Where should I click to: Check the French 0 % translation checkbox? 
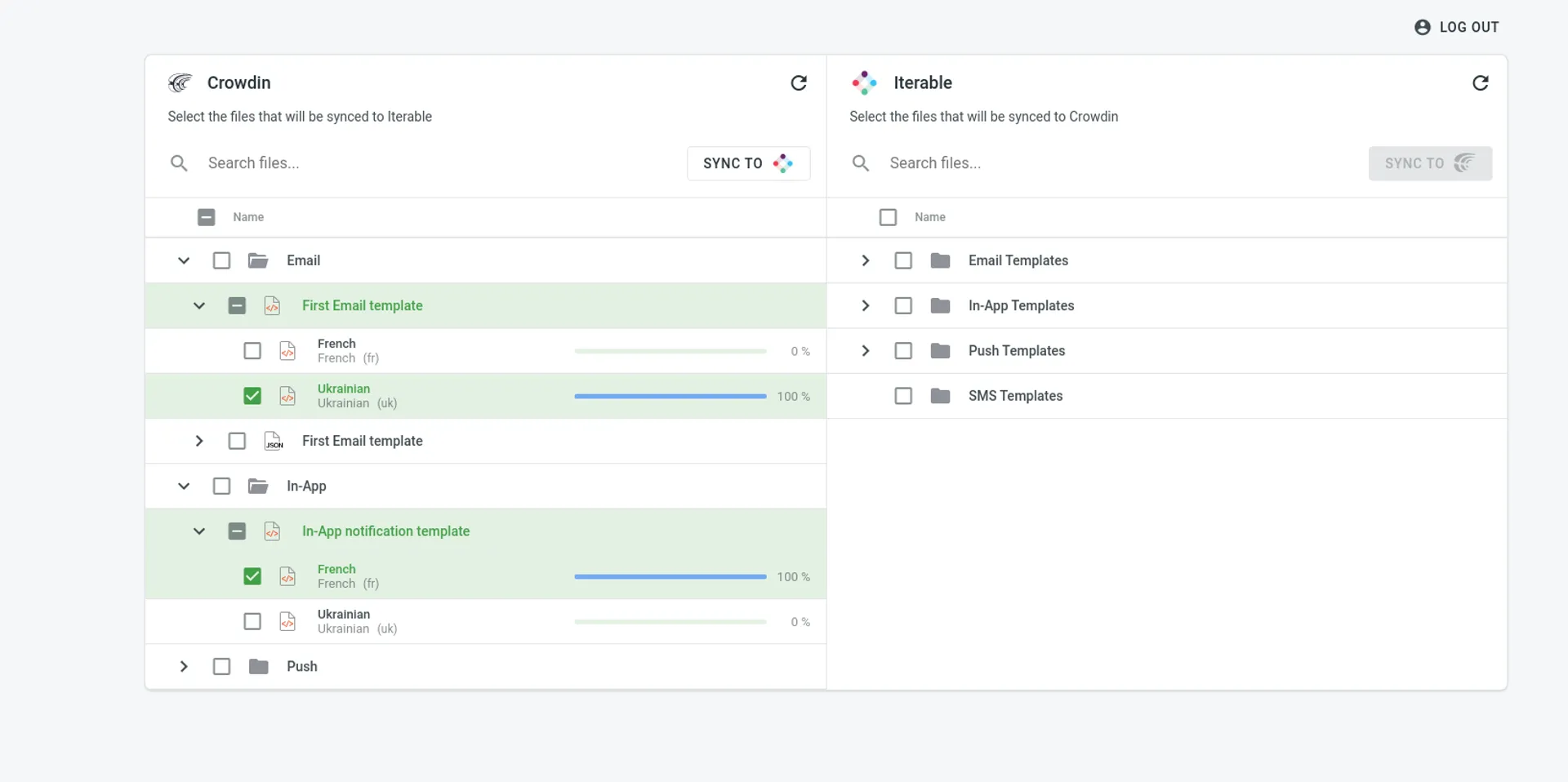click(252, 351)
